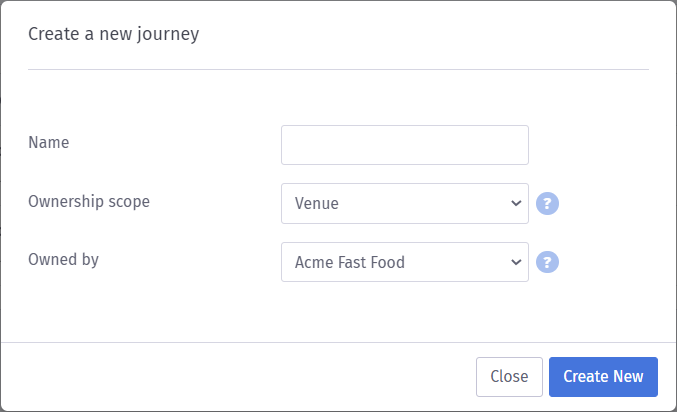Dismiss the dialog using the white Close button
The height and width of the screenshot is (412, 677).
click(x=509, y=377)
